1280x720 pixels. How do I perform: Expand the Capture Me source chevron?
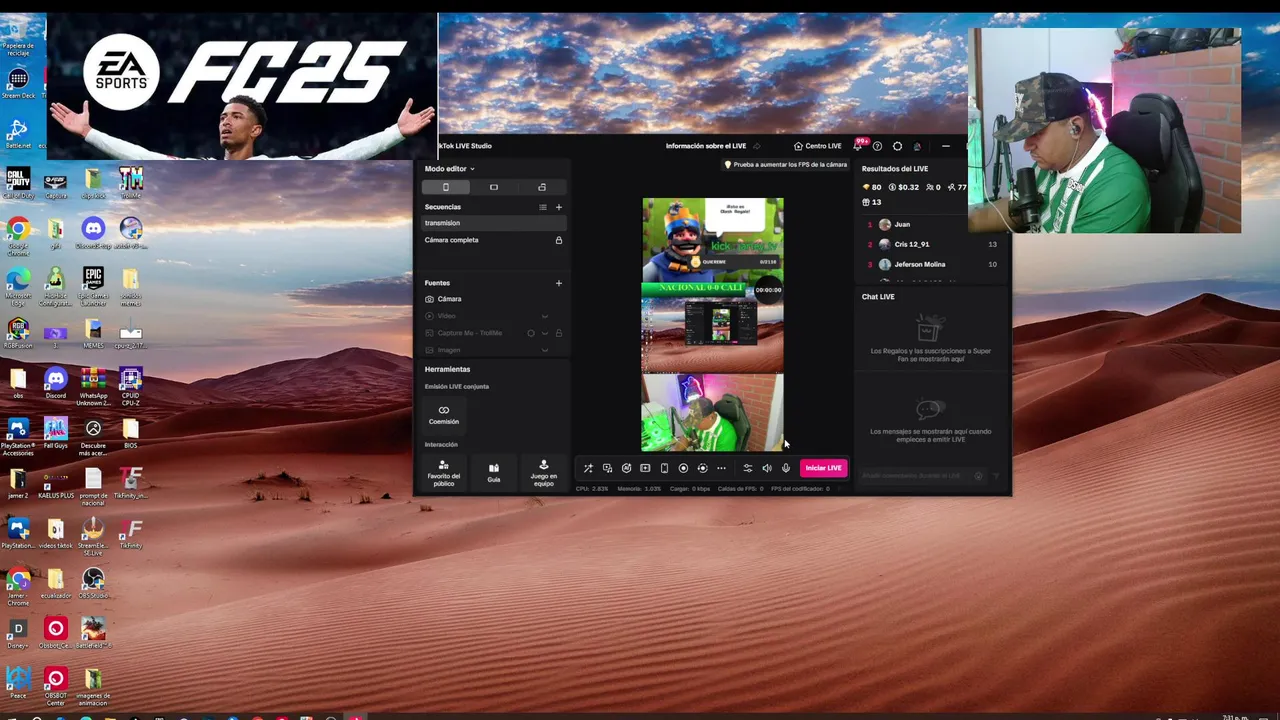[545, 333]
